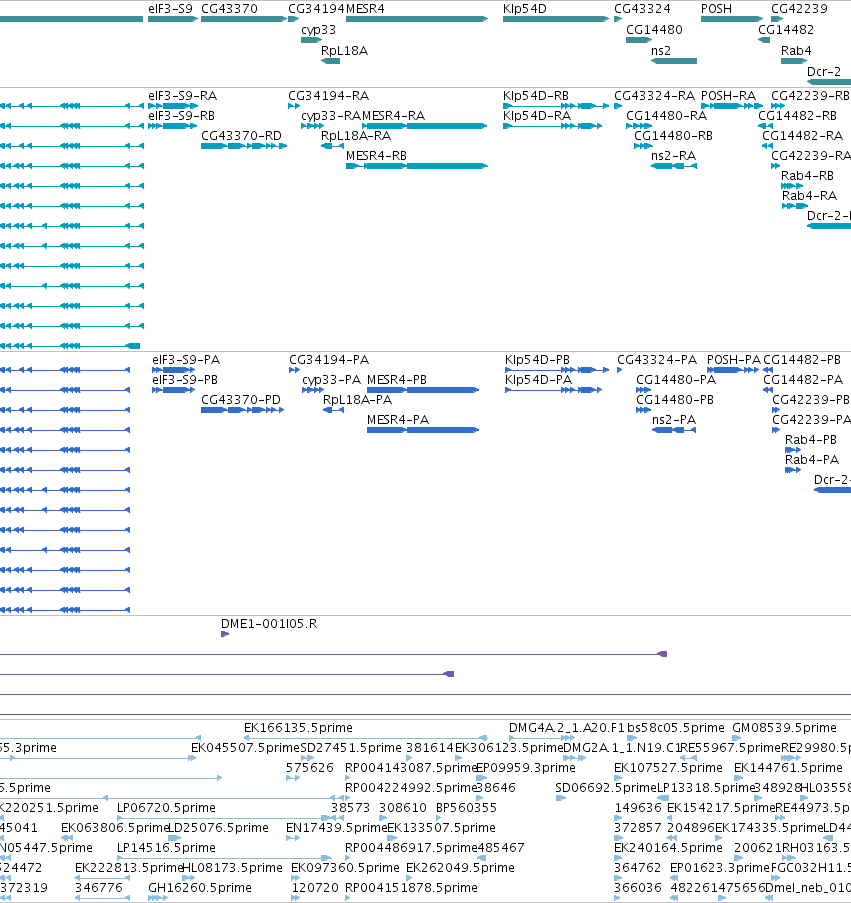Viewport: 851px width, 903px height.
Task: Select protein cyp33-PA
Action: [x=313, y=390]
